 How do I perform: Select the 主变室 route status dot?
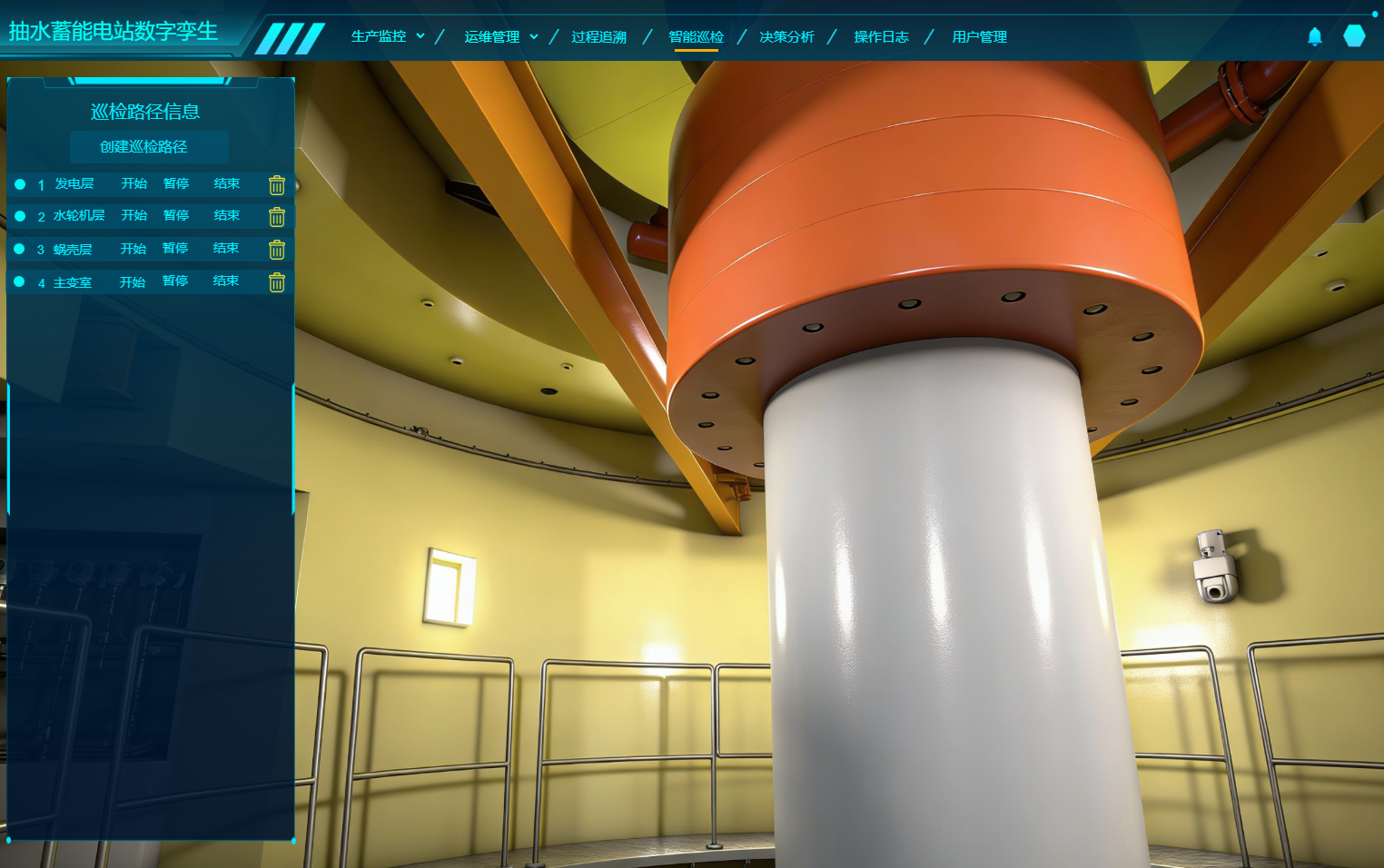pyautogui.click(x=20, y=281)
